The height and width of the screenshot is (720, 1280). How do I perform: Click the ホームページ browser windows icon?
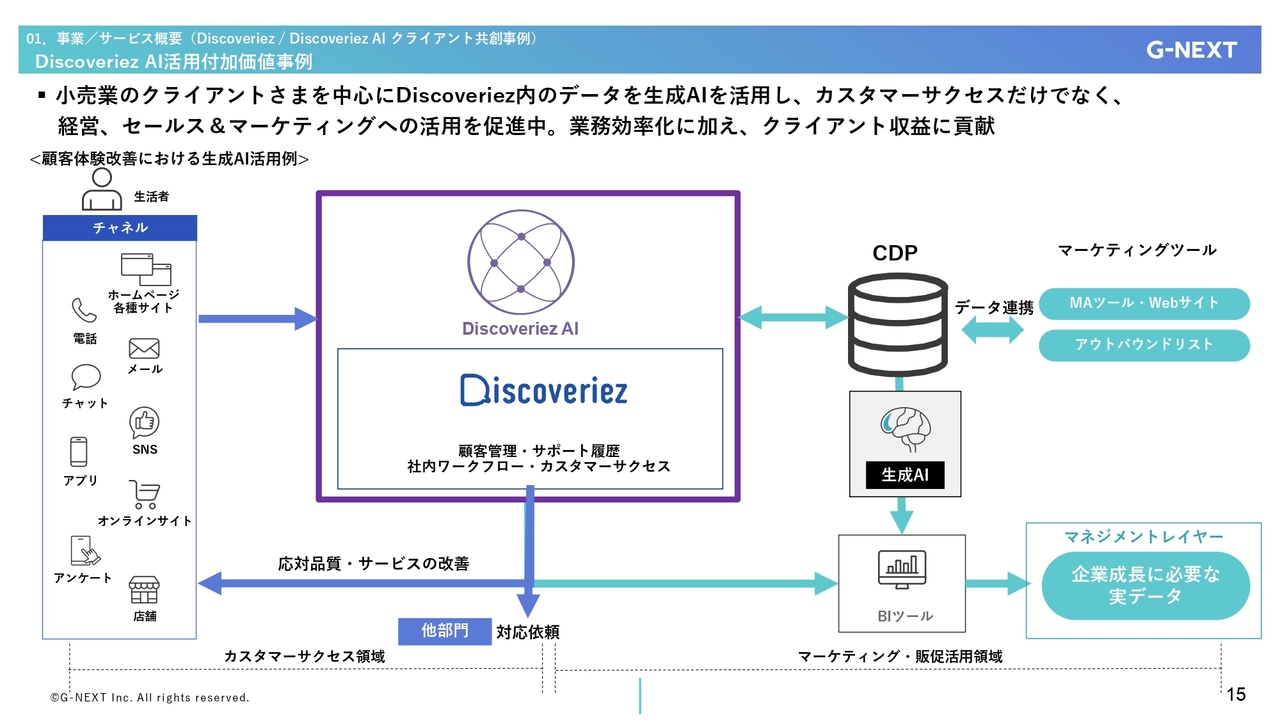coord(146,269)
